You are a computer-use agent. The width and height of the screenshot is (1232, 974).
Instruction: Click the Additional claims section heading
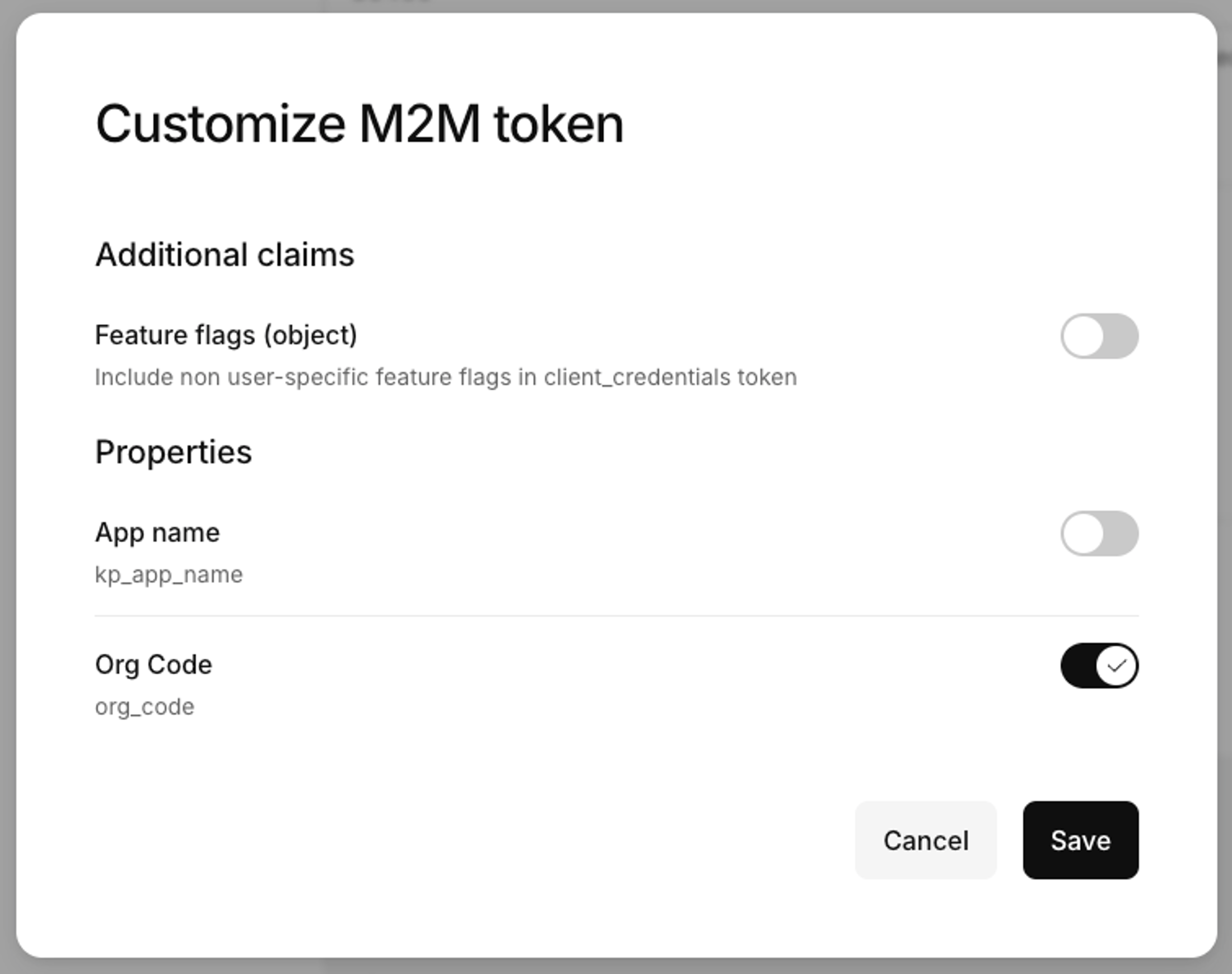[224, 254]
